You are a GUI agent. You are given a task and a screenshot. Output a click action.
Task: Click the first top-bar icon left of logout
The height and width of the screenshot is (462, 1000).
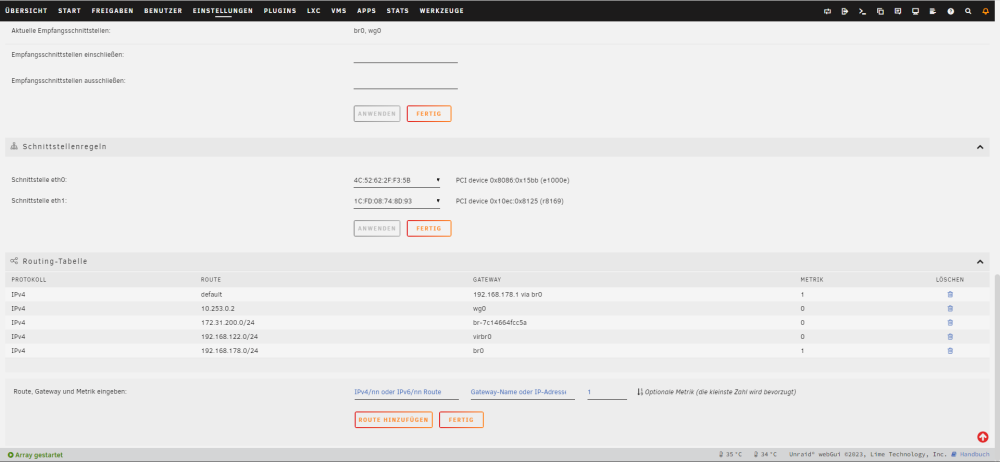[827, 11]
